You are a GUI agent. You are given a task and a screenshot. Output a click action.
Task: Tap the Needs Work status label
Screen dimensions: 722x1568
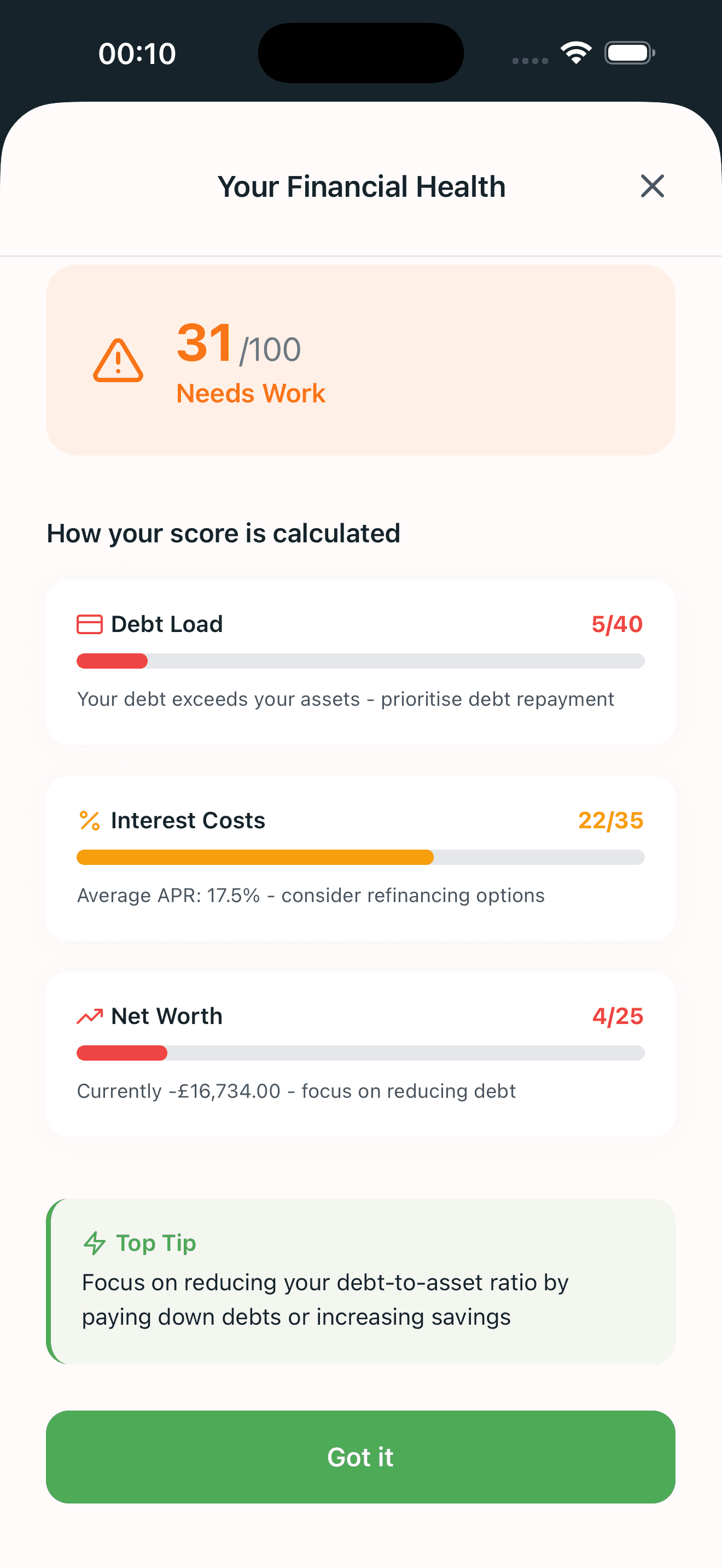pyautogui.click(x=251, y=394)
